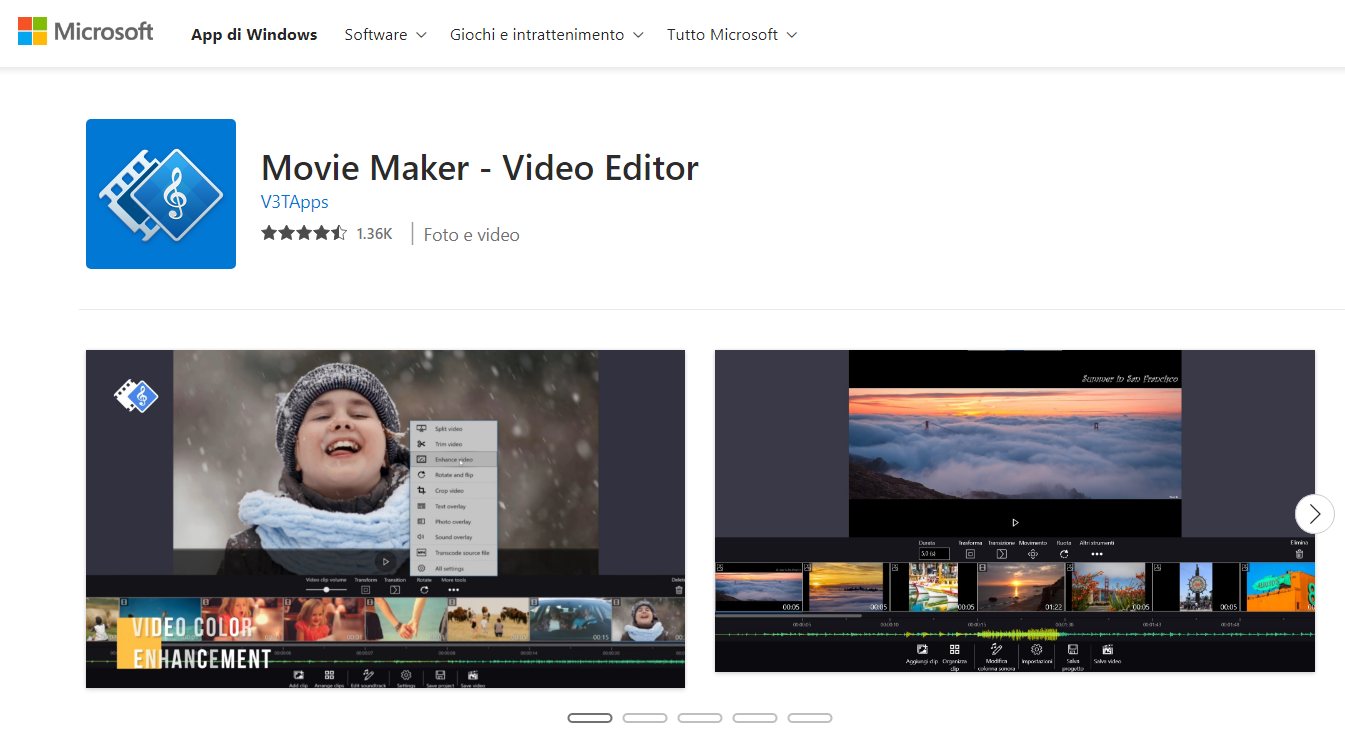1345x745 pixels.
Task: Open the Foto e video category
Action: click(x=471, y=235)
